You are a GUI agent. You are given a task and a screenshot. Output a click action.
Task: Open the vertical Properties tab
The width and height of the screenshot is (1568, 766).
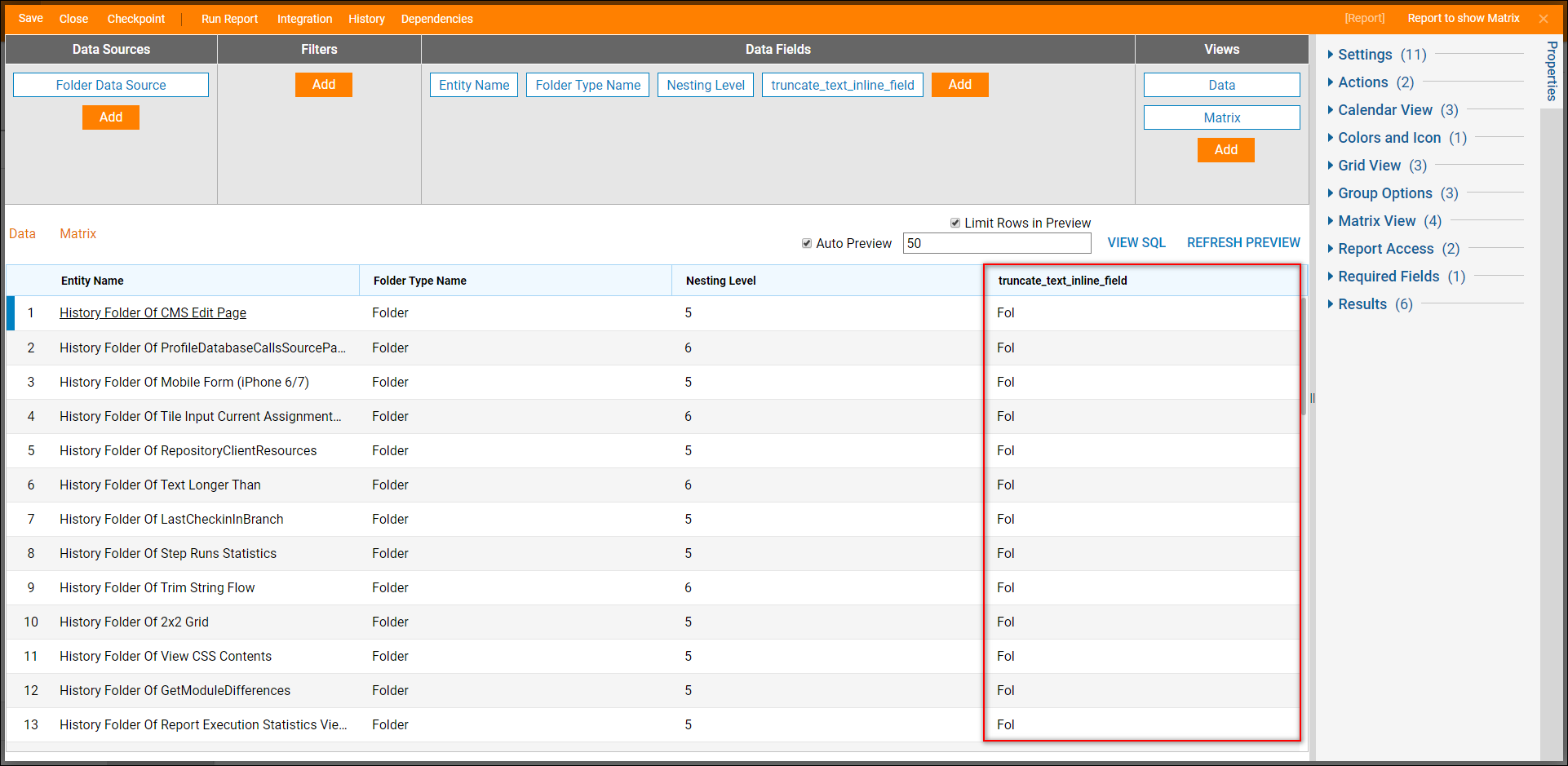pyautogui.click(x=1552, y=71)
